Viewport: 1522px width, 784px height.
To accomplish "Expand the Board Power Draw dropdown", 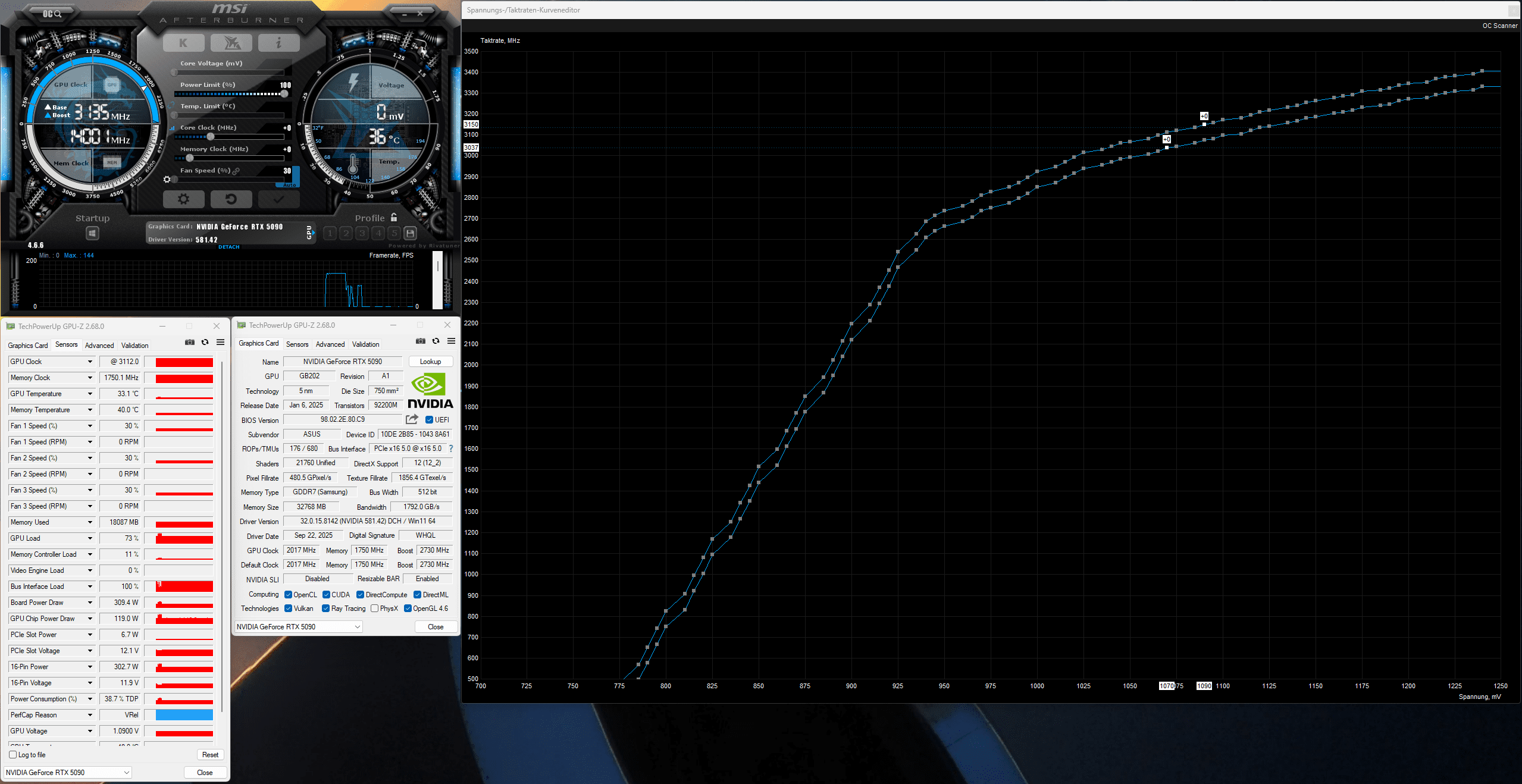I will 90,603.
